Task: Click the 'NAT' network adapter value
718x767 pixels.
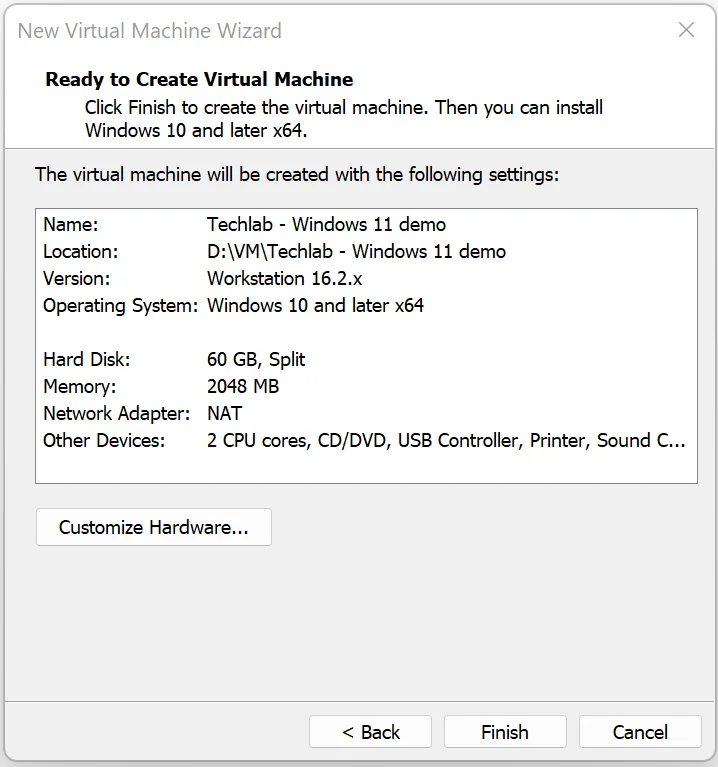Action: (x=224, y=413)
